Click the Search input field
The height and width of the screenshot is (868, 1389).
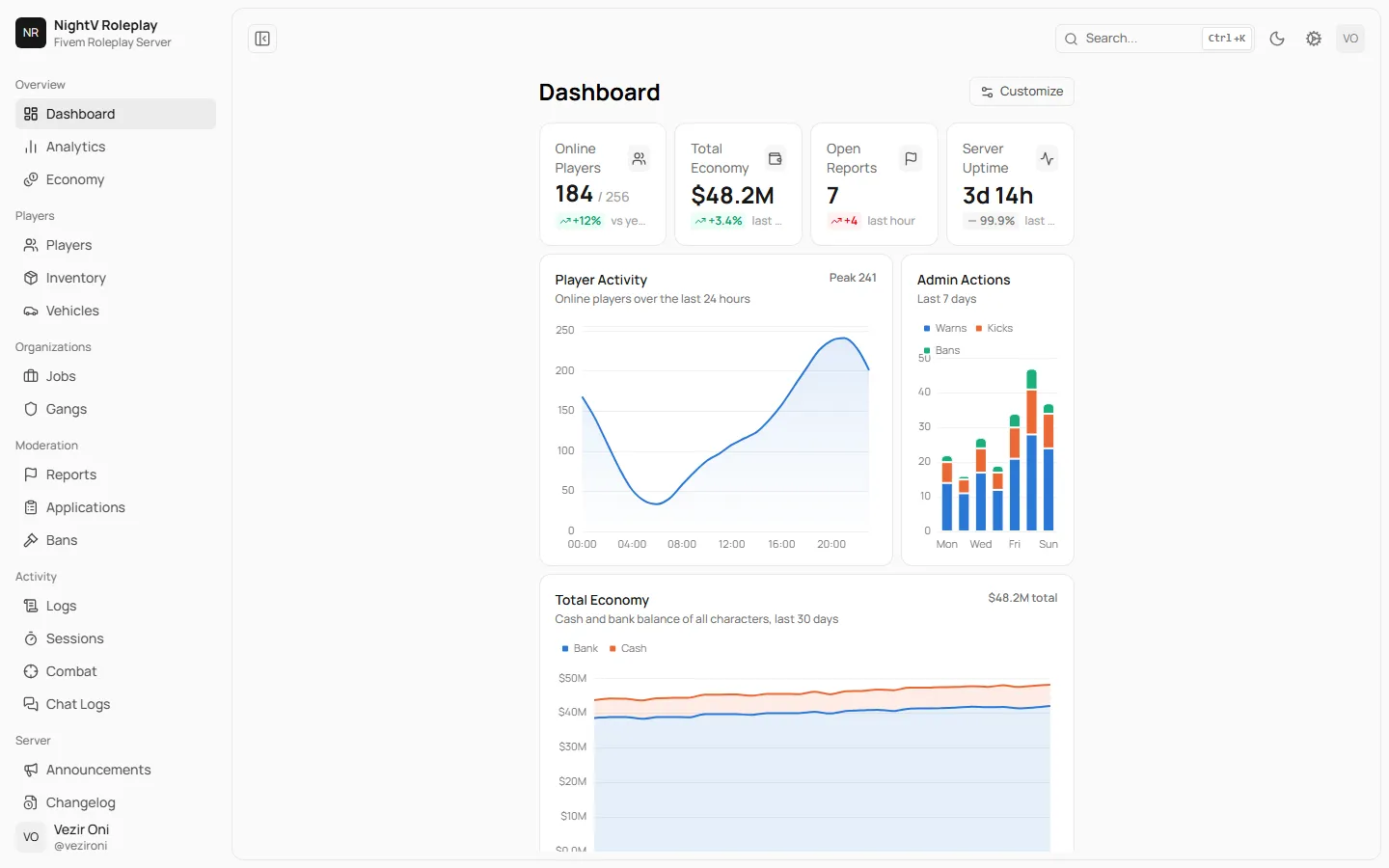1155,39
